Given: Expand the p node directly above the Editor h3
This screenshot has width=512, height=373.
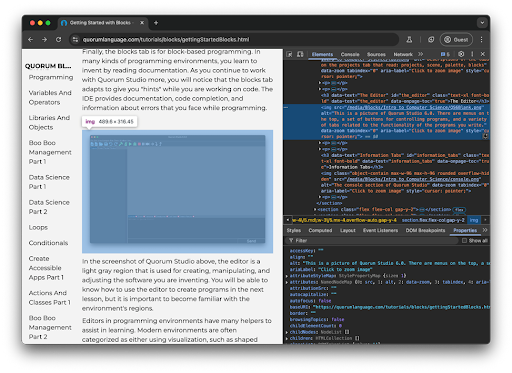Looking at the screenshot, I should click(320, 89).
